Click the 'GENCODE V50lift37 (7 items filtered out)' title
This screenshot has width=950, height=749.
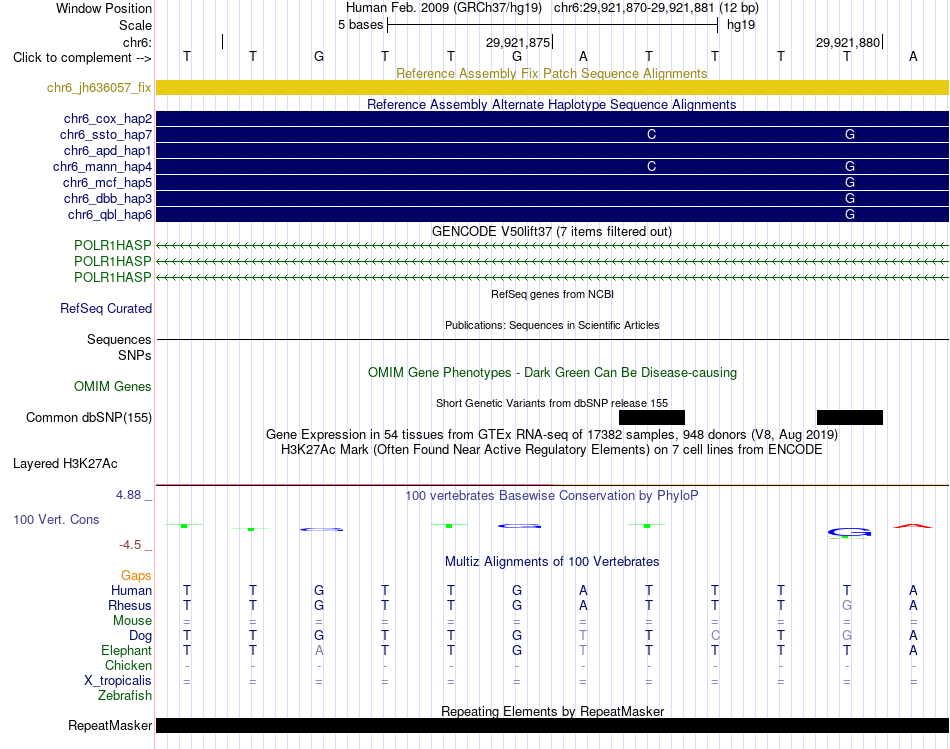pos(551,231)
